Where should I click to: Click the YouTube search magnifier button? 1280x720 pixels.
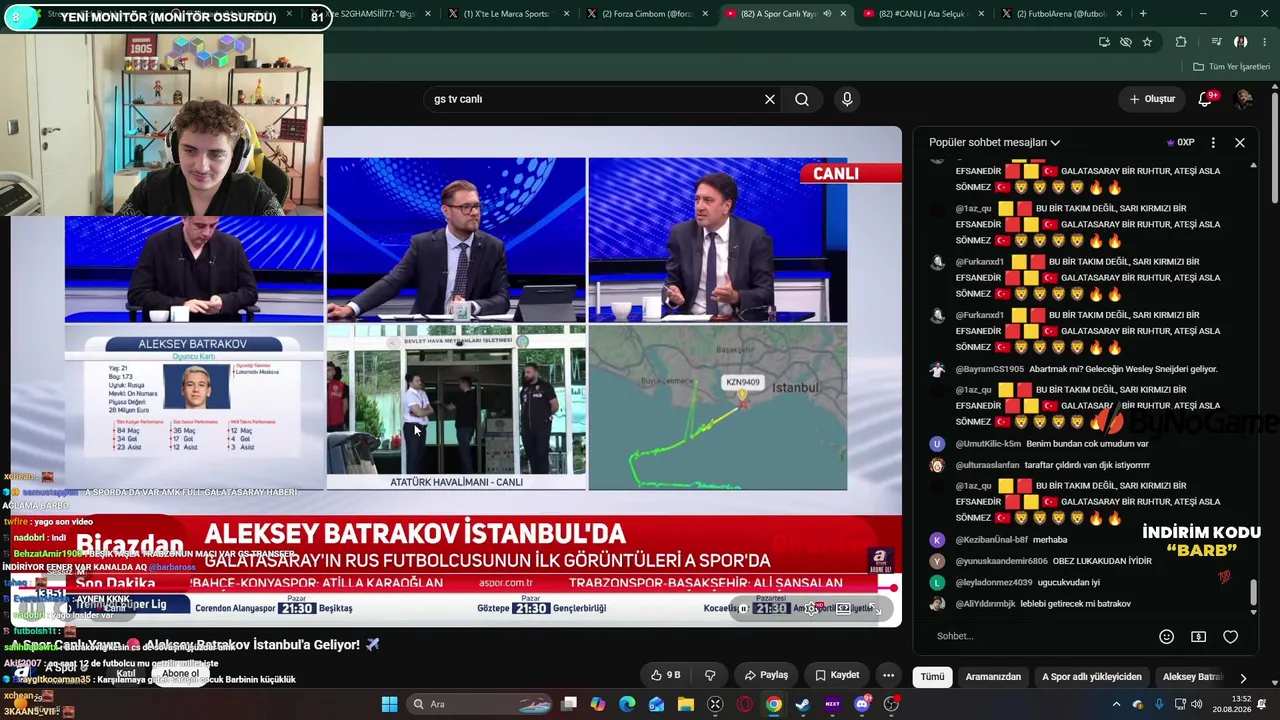[802, 99]
